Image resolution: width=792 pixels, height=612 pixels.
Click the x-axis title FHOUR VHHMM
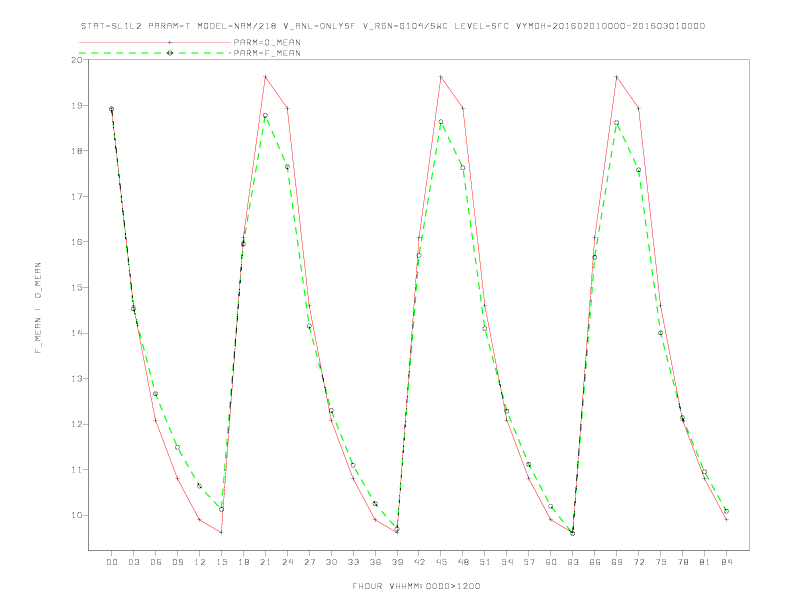click(x=416, y=586)
